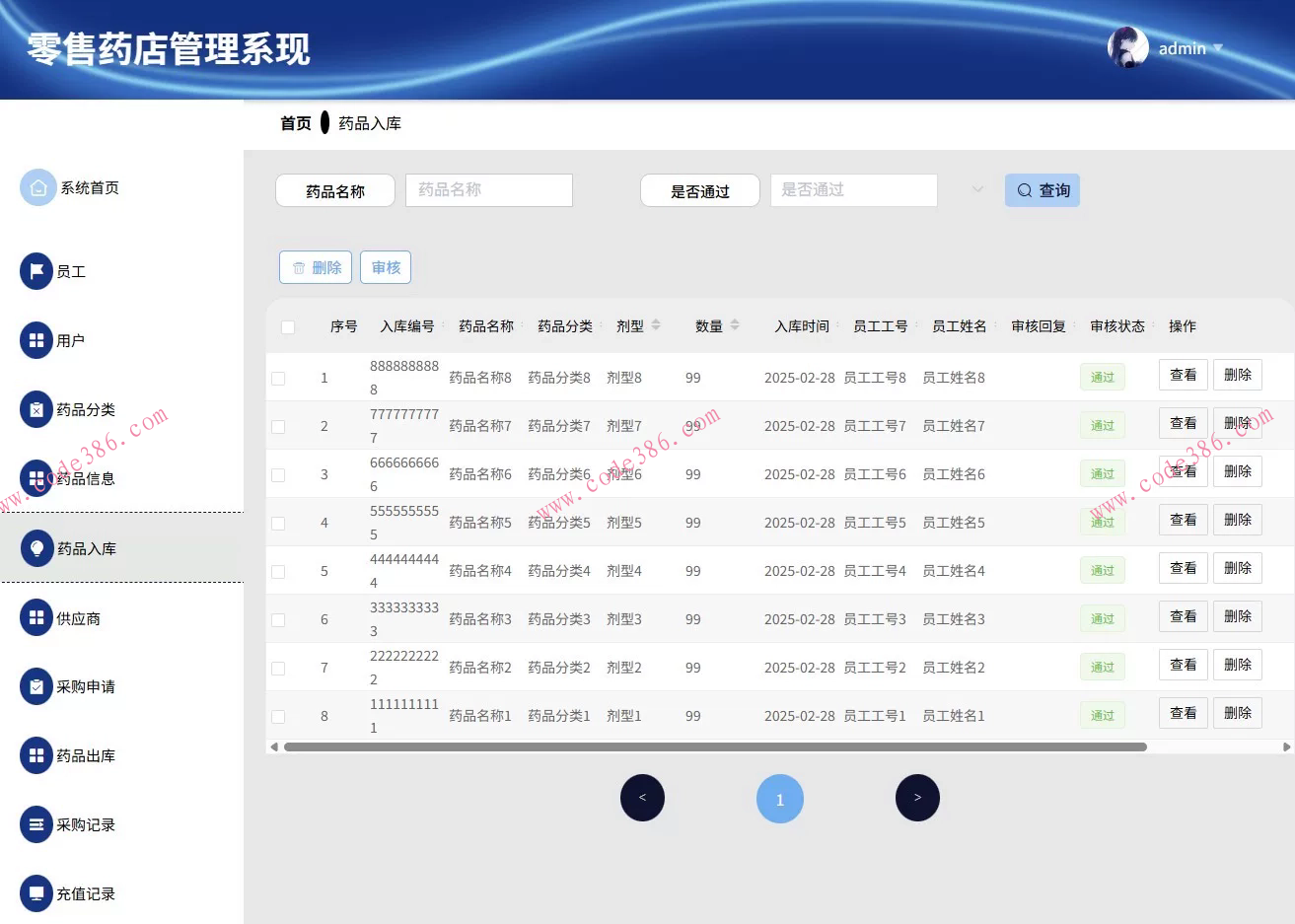
Task: Select the 药品入库 globe icon
Action: pos(36,548)
